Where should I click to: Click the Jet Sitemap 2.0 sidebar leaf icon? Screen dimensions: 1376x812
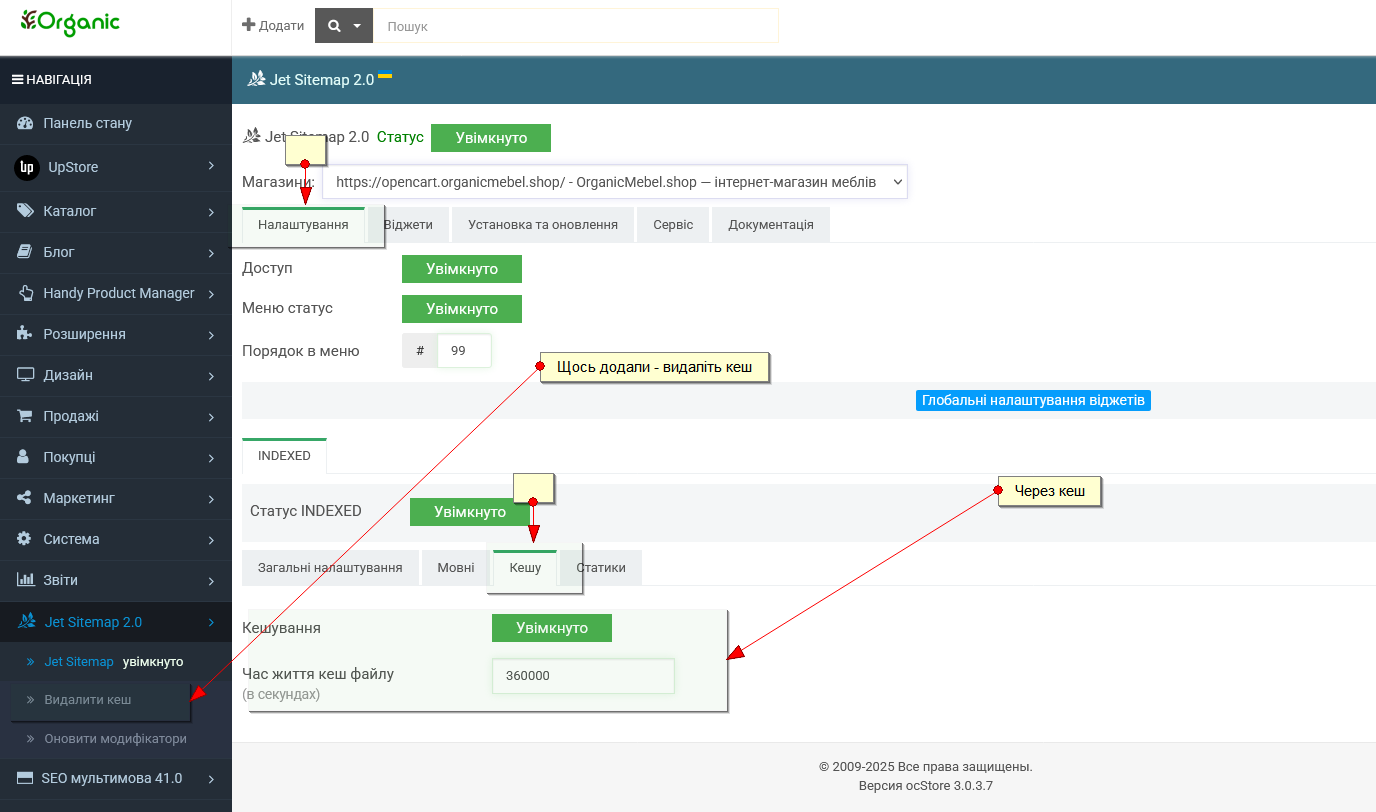tap(27, 622)
